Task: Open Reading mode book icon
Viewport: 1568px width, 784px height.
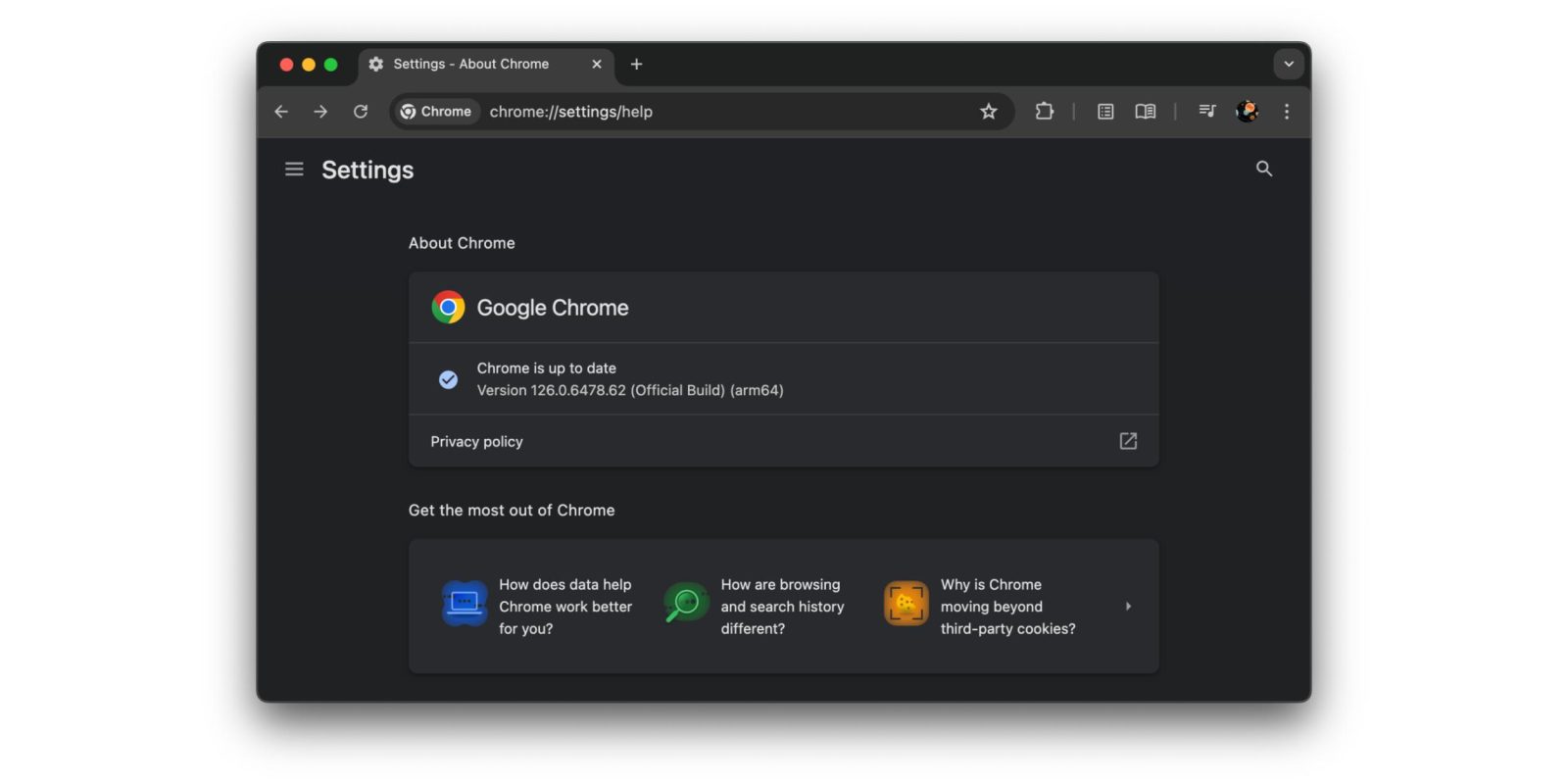Action: point(1145,112)
